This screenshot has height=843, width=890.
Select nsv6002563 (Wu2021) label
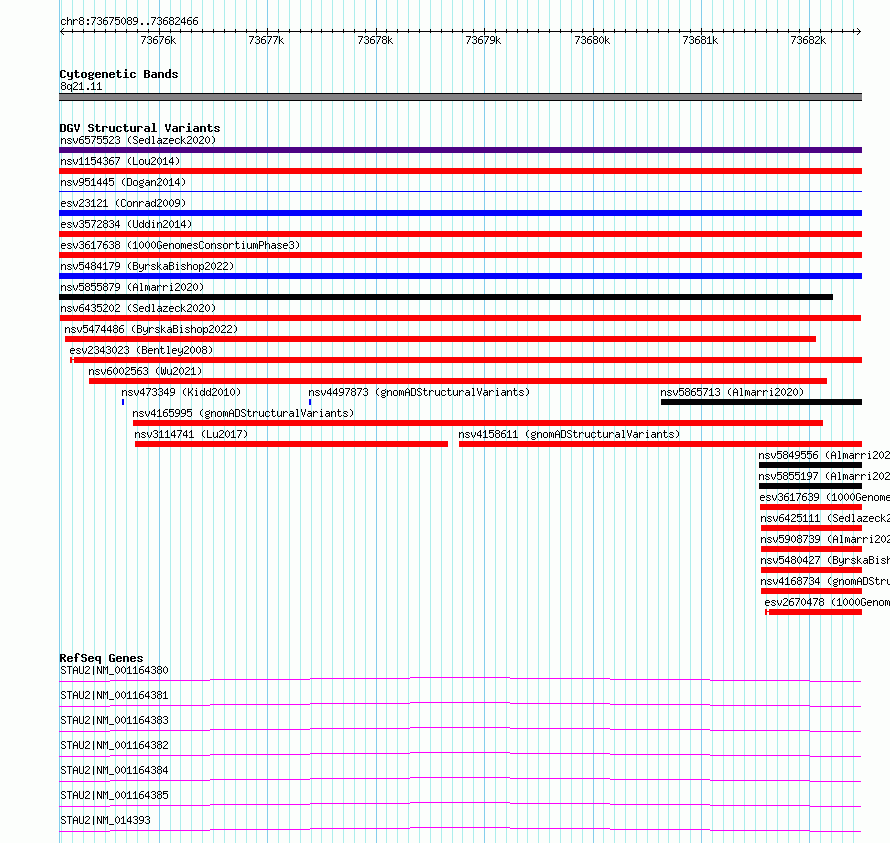tap(145, 371)
